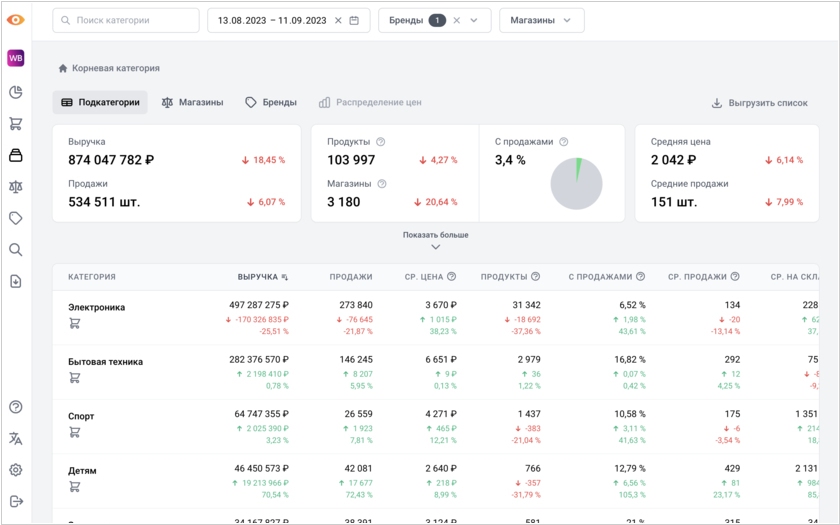Click the orange eye logo icon
Viewport: 840px width, 525px height.
pos(16,20)
